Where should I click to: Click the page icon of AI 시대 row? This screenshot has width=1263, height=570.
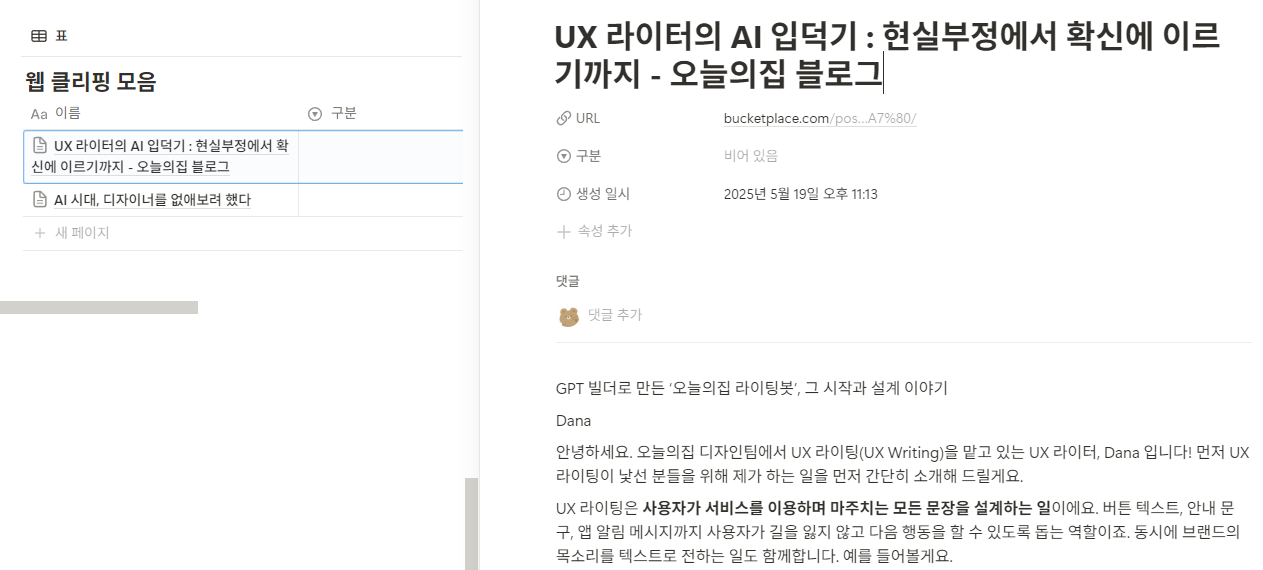point(40,199)
